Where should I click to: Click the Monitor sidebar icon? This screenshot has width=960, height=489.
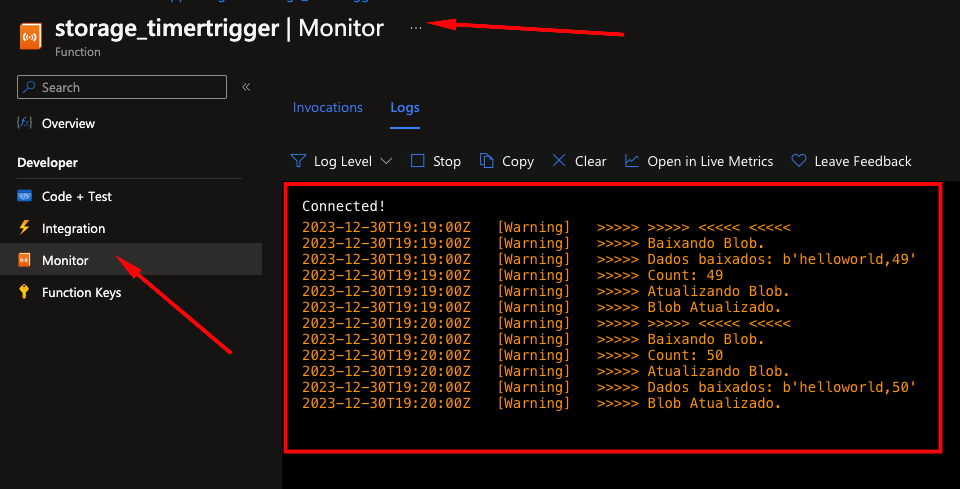pyautogui.click(x=24, y=260)
